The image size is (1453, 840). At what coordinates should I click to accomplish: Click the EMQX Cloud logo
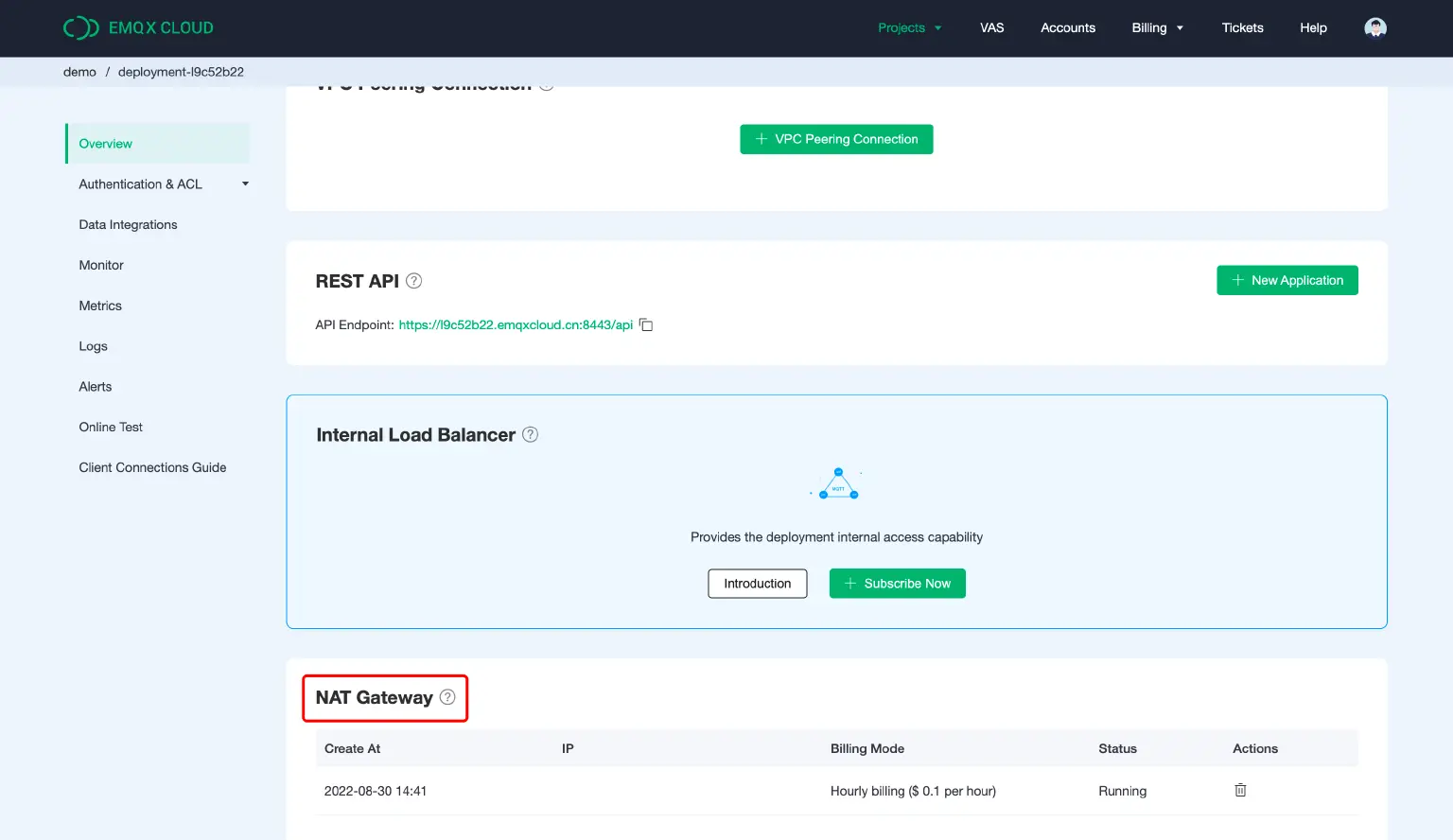coord(138,27)
